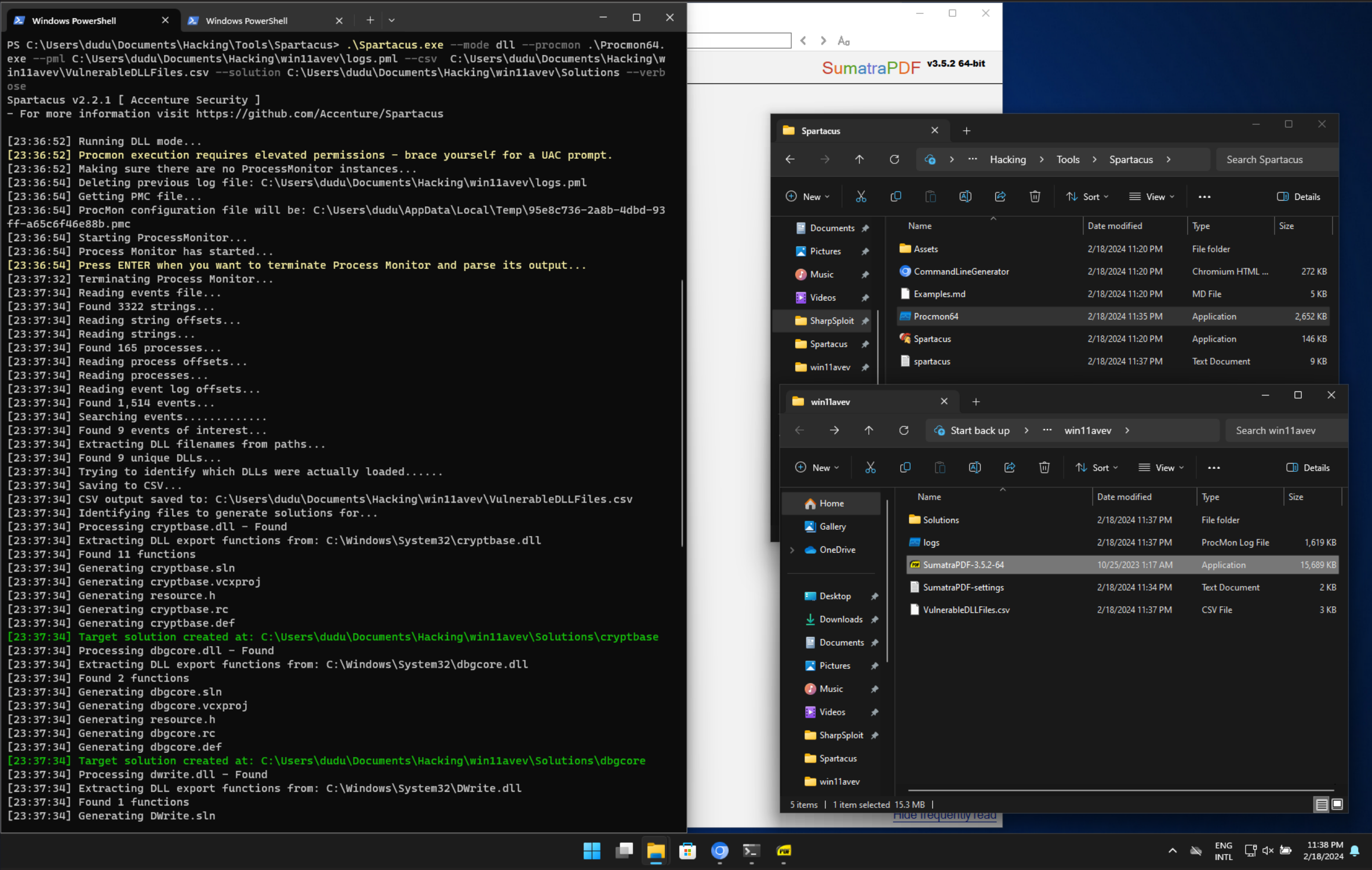
Task: Toggle Details pane in win11avev window
Action: pos(1308,468)
